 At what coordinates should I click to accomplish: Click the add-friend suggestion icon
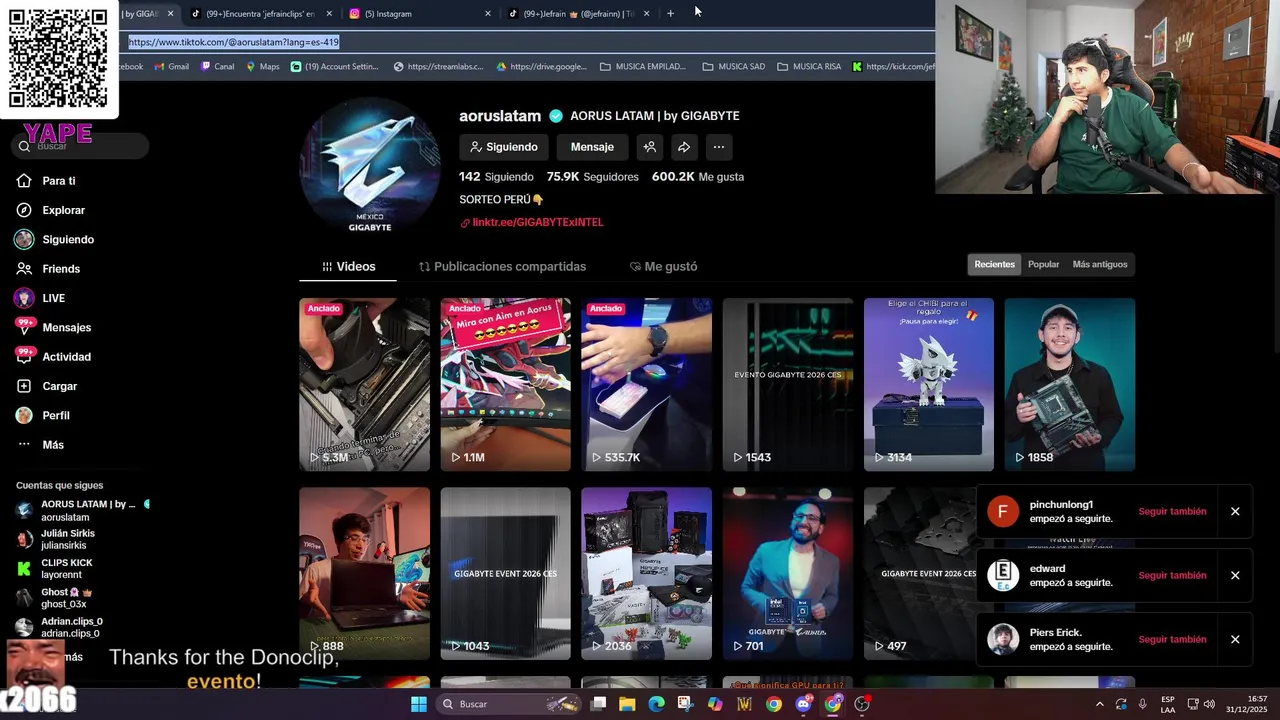pos(649,147)
